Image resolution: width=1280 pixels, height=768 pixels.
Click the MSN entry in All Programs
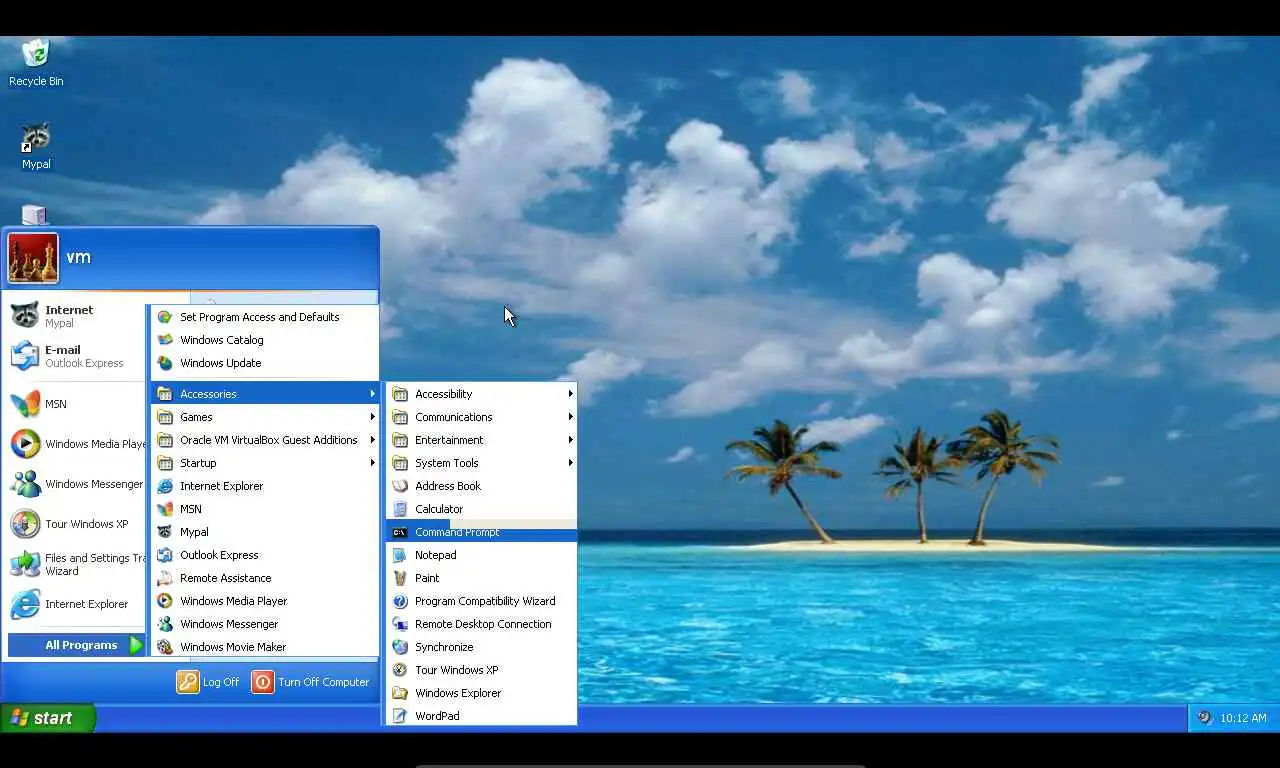(x=265, y=509)
